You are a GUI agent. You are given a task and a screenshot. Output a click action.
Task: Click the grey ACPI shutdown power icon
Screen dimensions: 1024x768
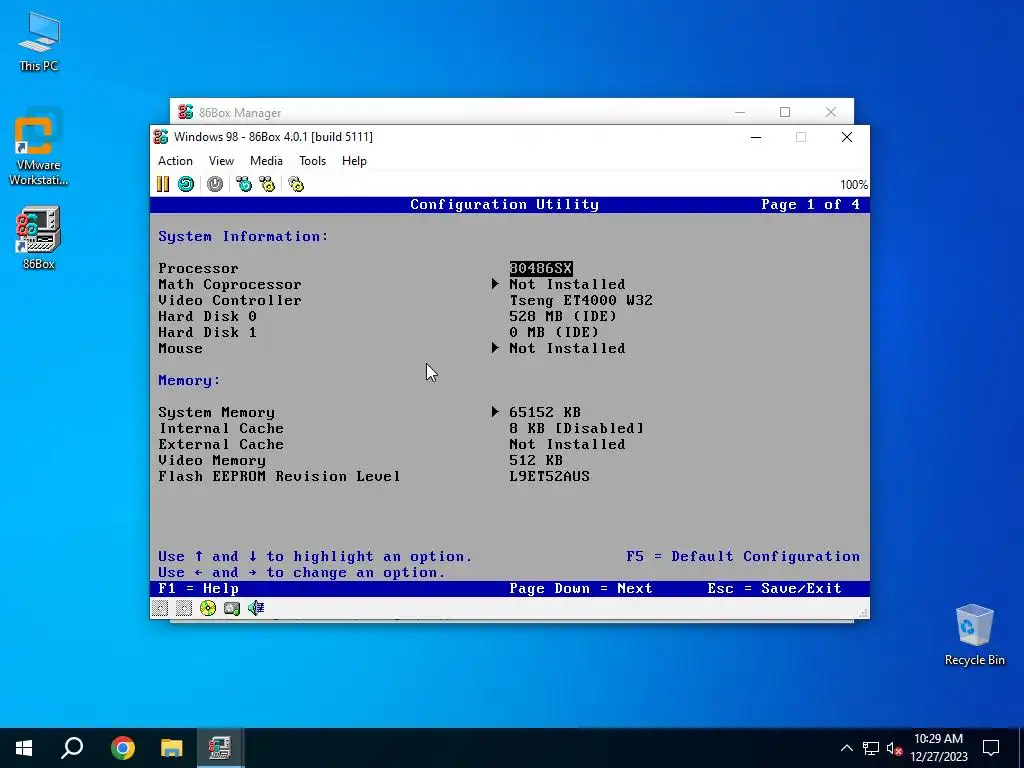215,184
